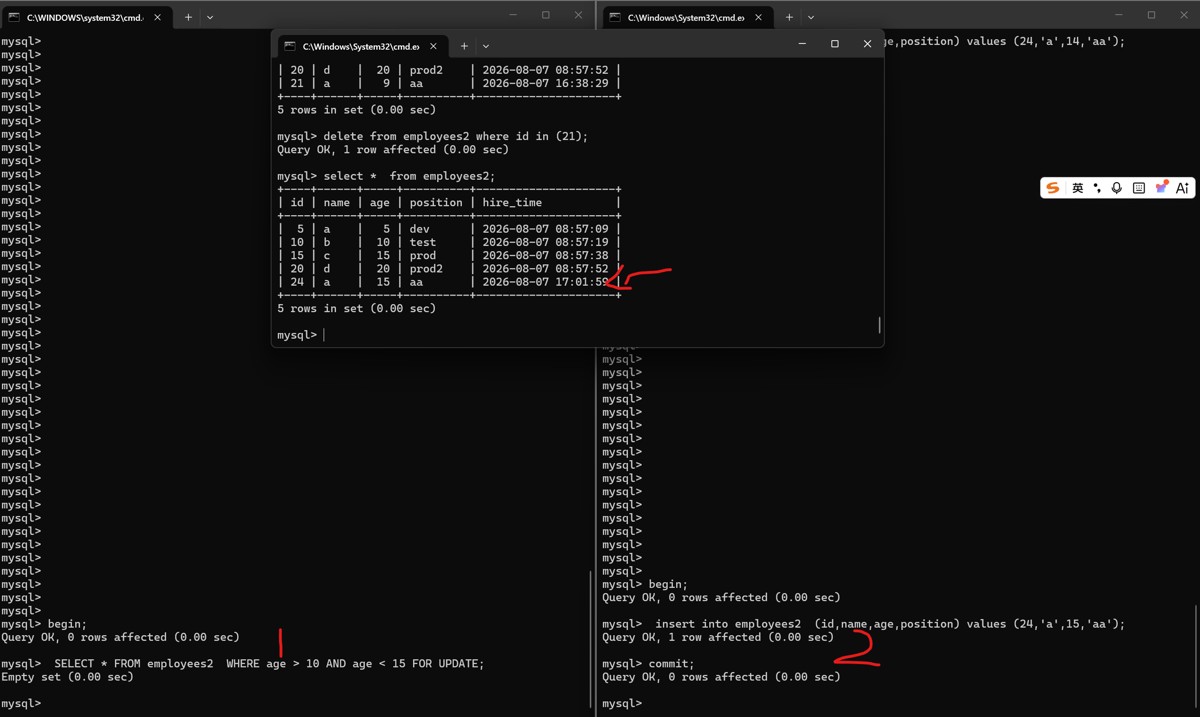Toggle the 英 Chinese/English input mode

click(1077, 188)
